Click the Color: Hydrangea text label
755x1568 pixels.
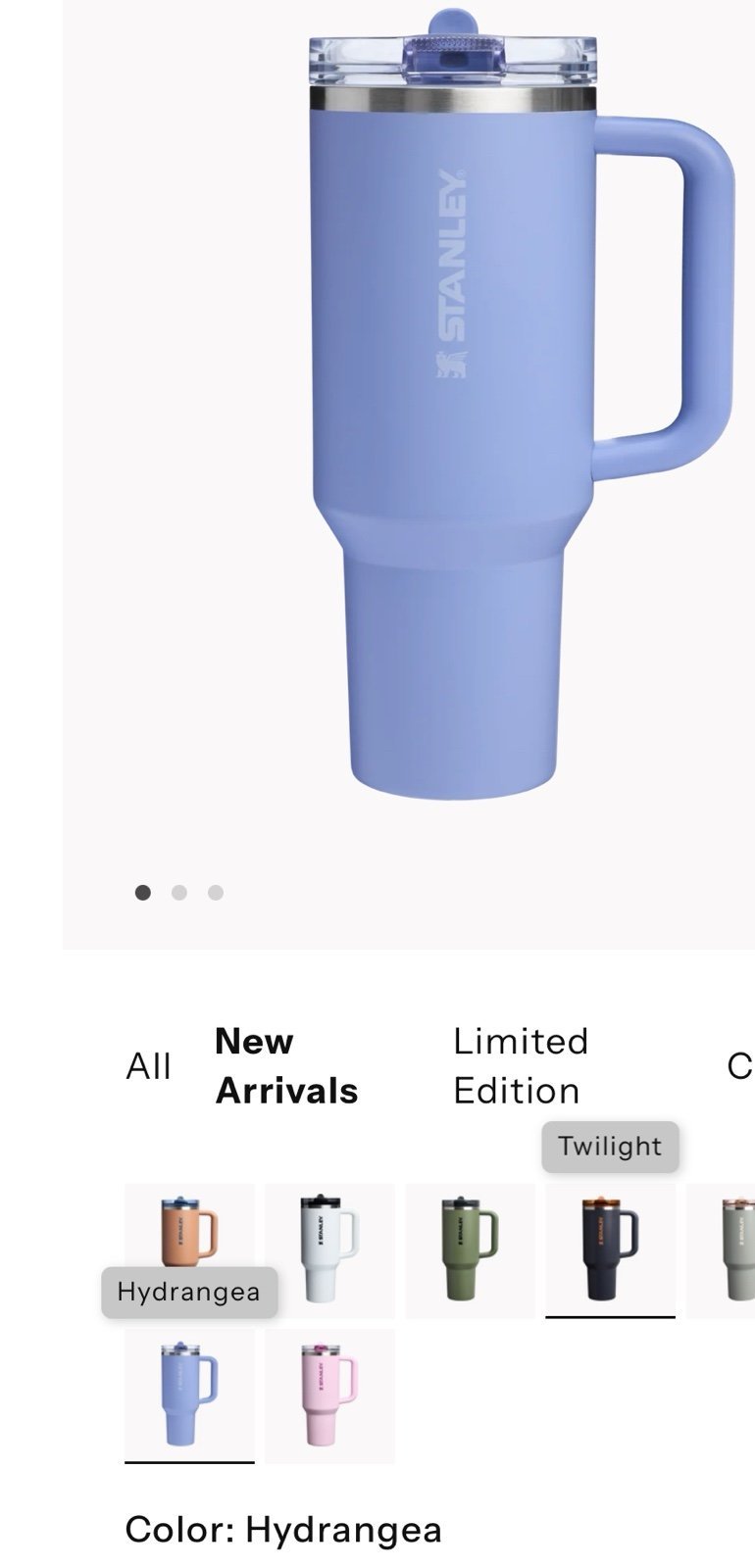[283, 1529]
